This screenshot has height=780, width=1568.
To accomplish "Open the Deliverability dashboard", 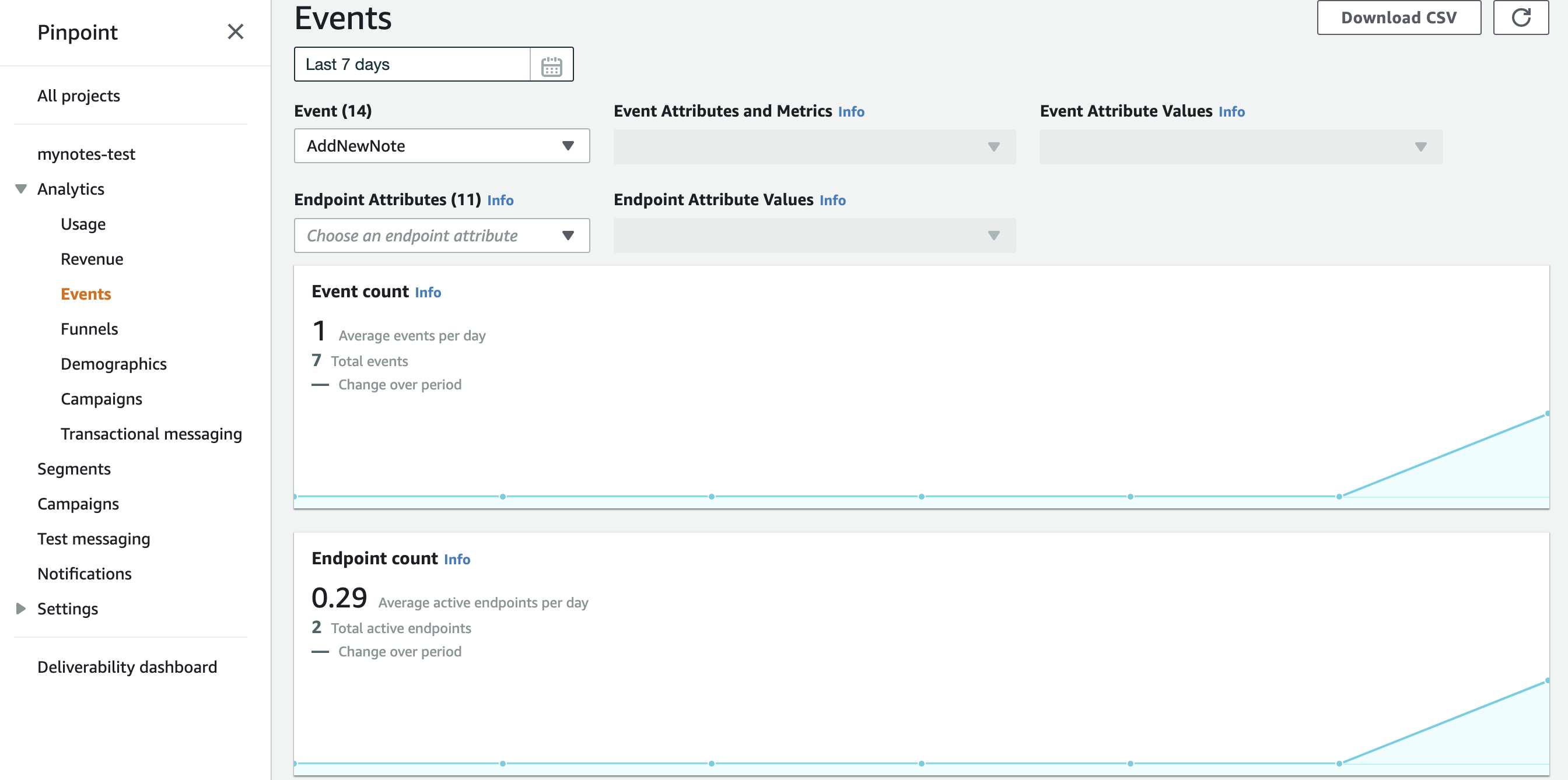I will tap(127, 667).
